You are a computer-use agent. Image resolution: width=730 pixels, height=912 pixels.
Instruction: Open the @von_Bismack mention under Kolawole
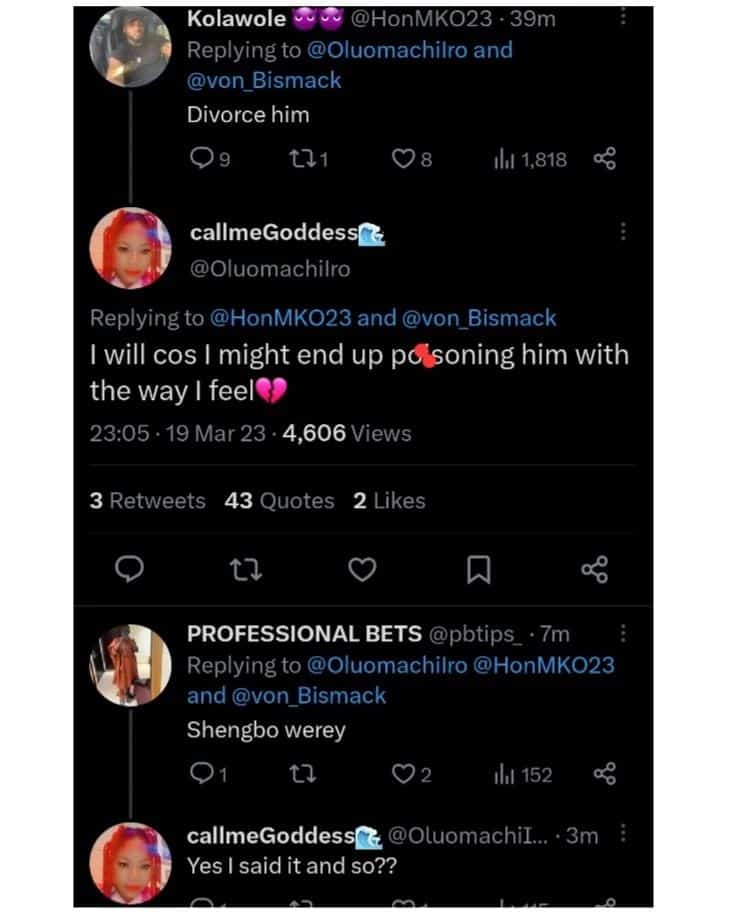264,80
